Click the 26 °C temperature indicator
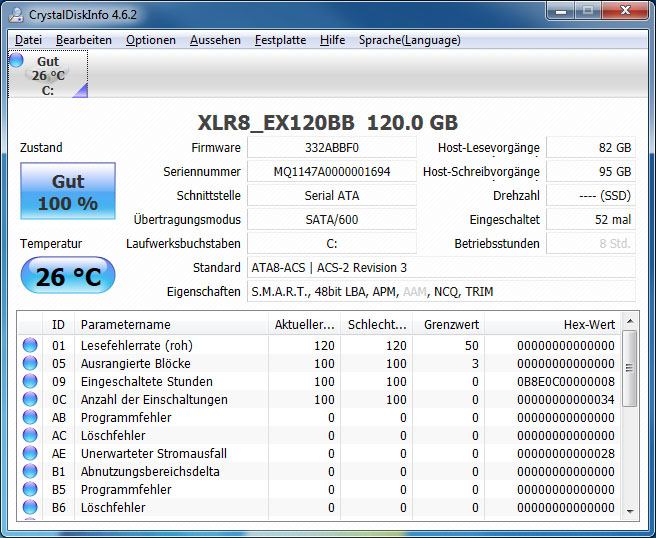Screen dimensions: 656x538 pos(68,276)
